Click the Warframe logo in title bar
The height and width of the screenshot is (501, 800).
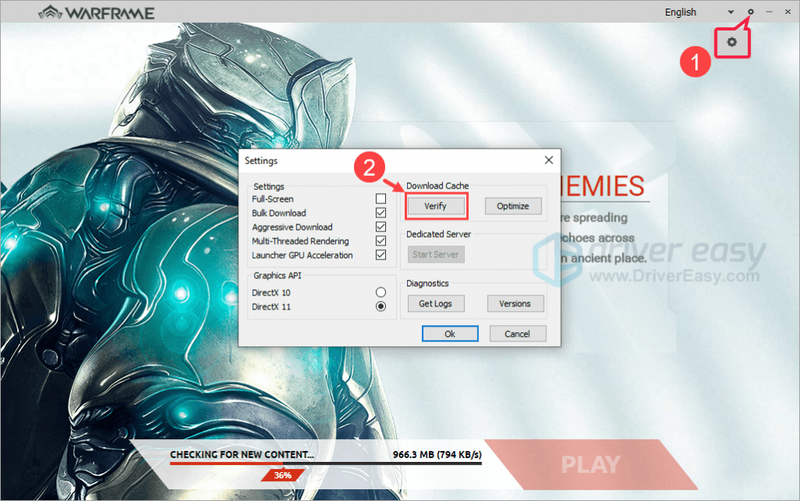[x=96, y=13]
